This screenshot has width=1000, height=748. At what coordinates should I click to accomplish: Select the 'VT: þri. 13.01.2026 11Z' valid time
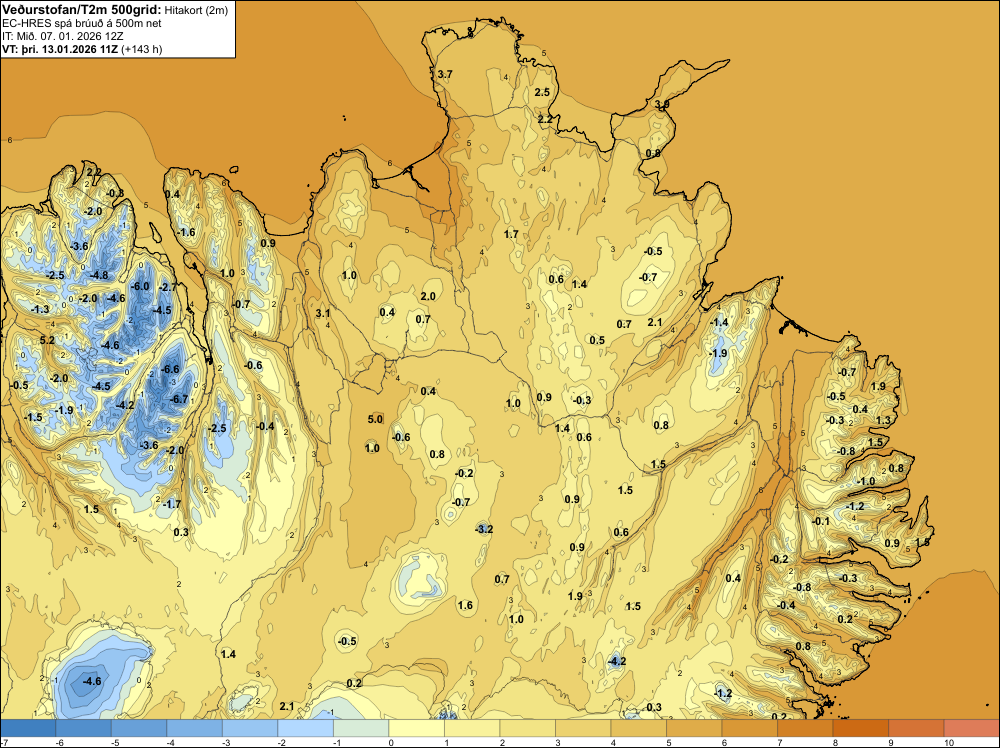click(x=60, y=49)
